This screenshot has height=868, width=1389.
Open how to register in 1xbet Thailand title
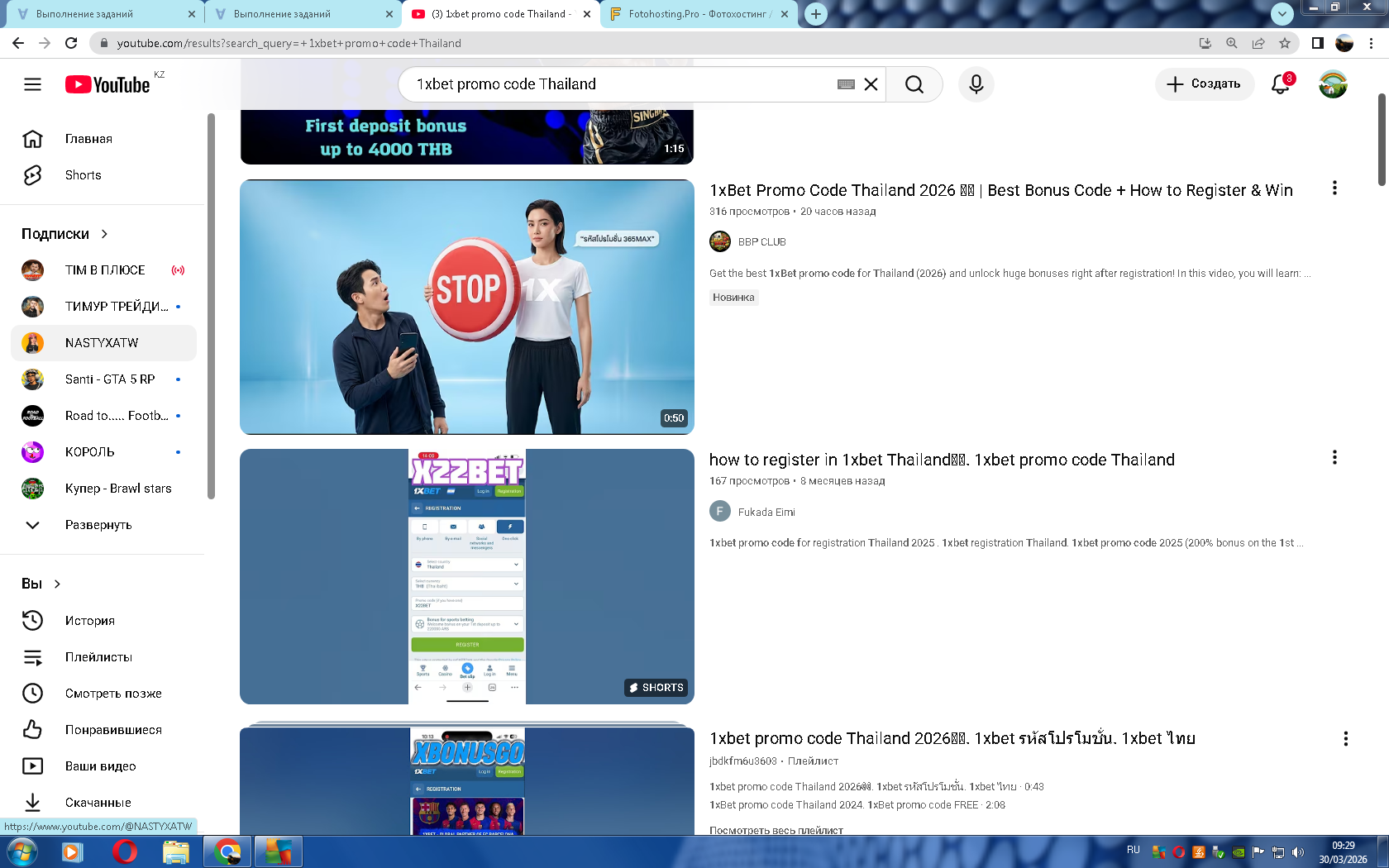[942, 460]
